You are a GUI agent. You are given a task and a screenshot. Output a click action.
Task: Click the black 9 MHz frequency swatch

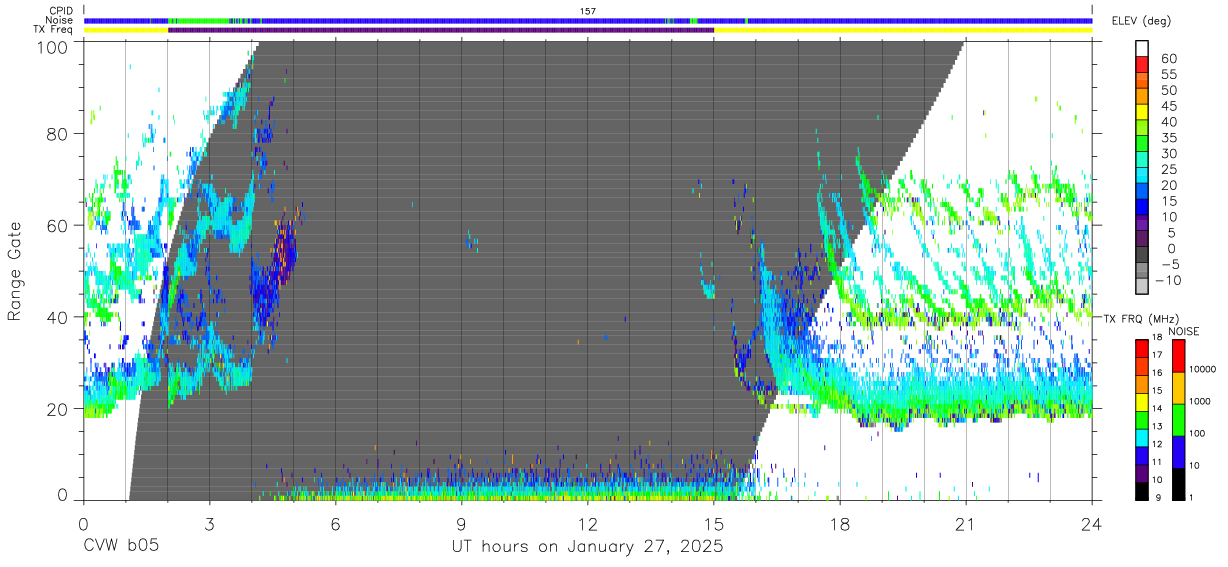[1143, 492]
